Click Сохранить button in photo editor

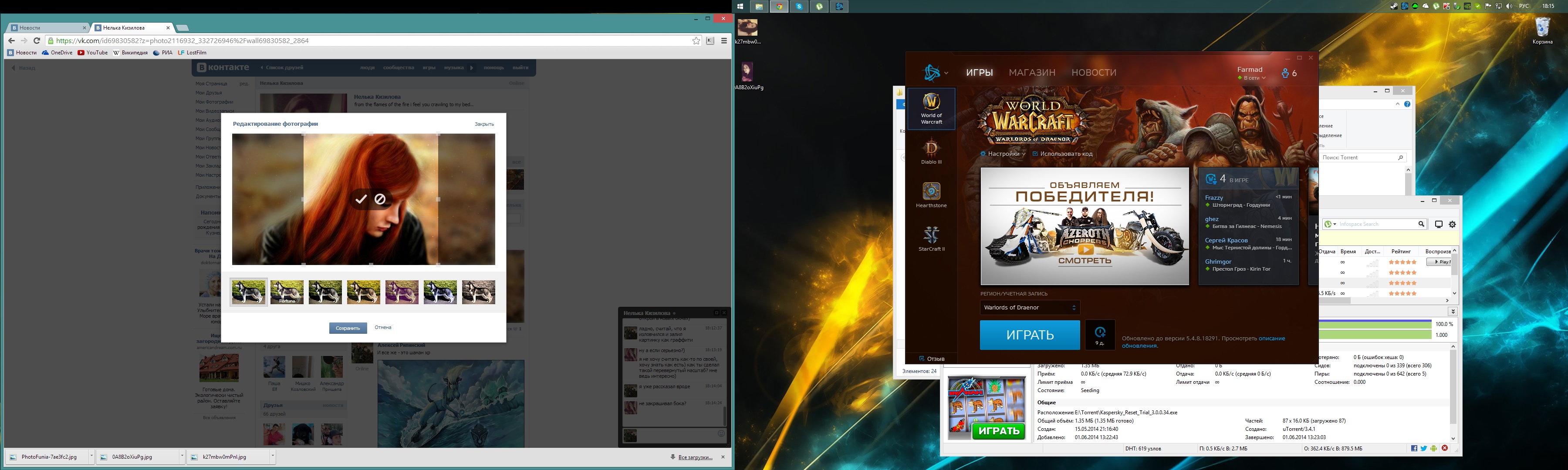click(x=348, y=328)
